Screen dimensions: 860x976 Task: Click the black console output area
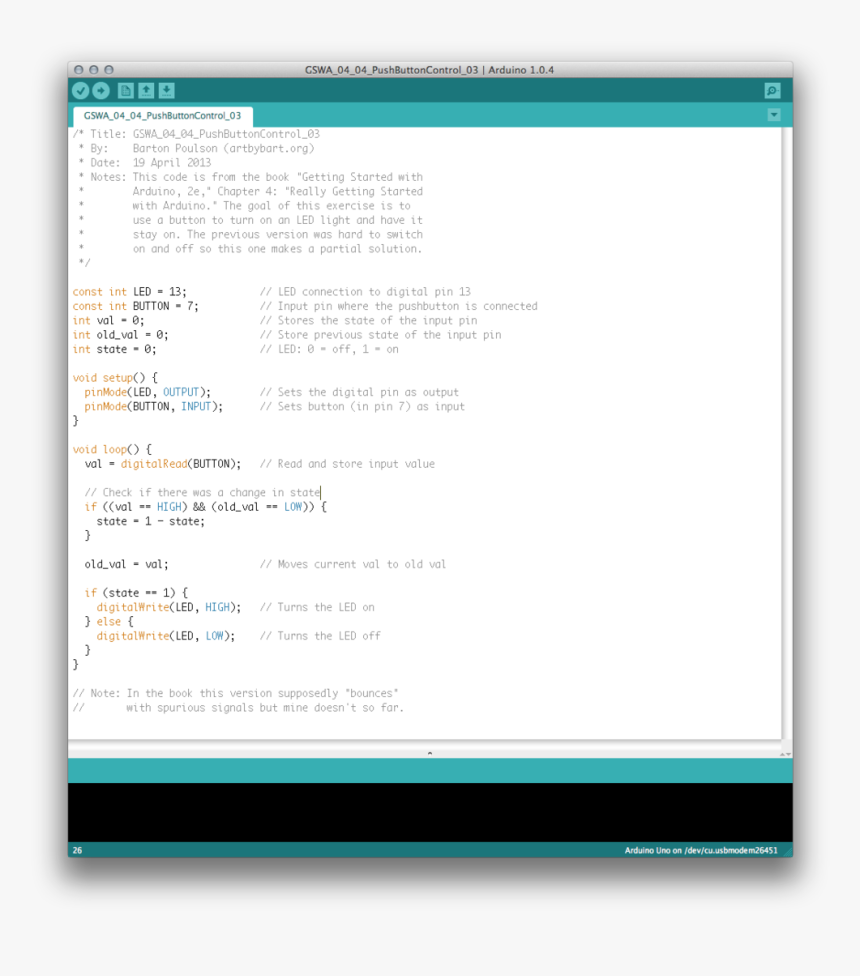point(430,812)
